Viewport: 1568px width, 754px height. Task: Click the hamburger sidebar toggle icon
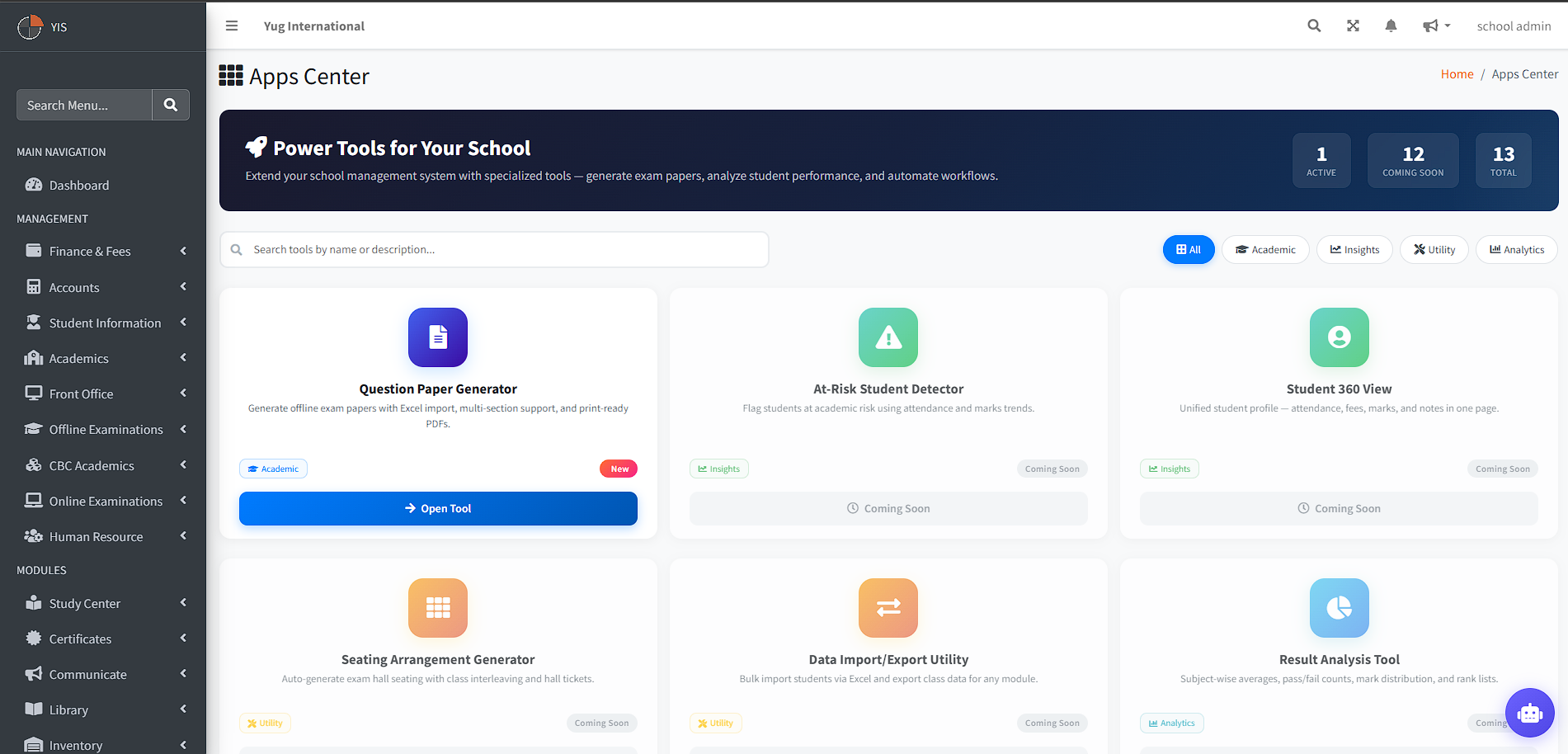(232, 26)
